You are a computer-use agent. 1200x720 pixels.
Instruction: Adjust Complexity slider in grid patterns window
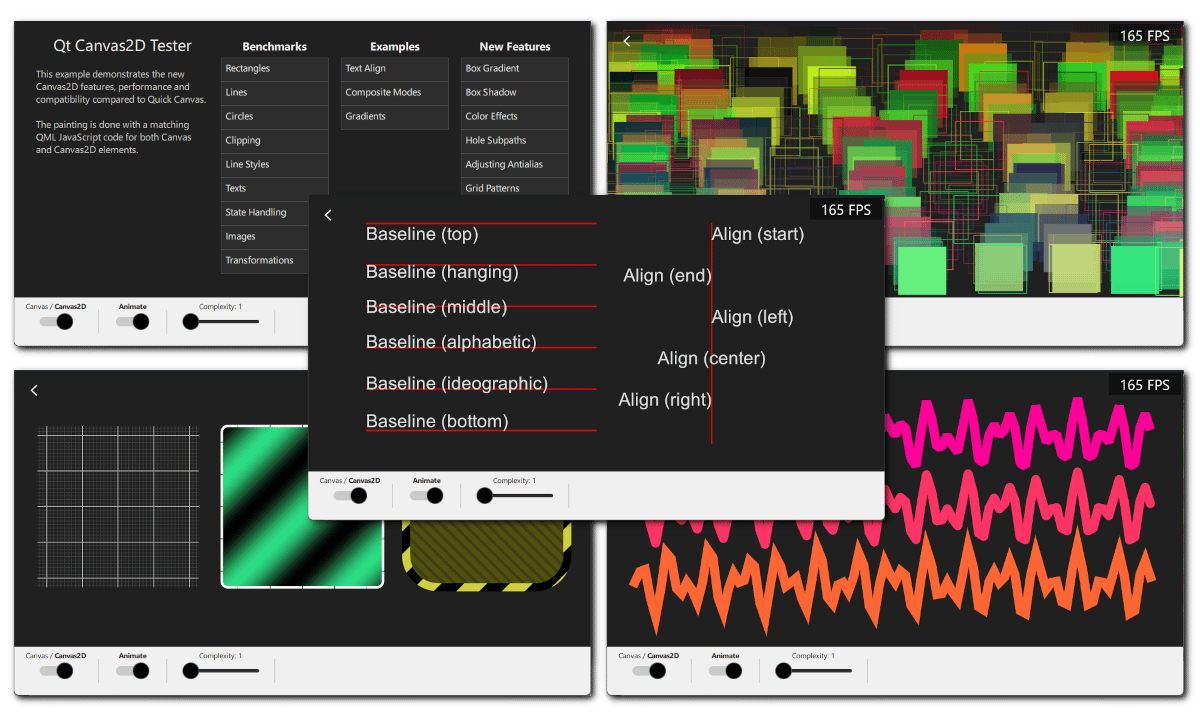(x=221, y=670)
